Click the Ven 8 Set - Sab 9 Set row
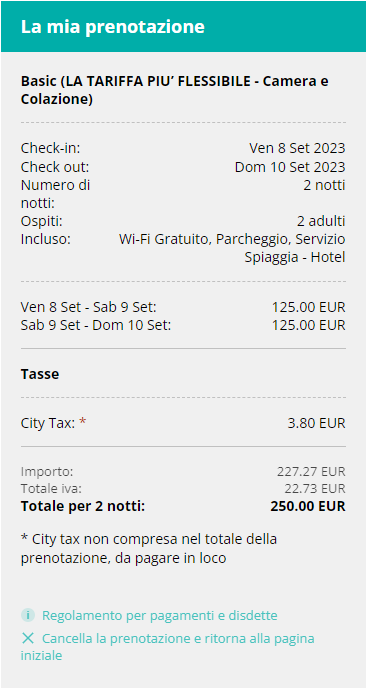 tap(183, 307)
